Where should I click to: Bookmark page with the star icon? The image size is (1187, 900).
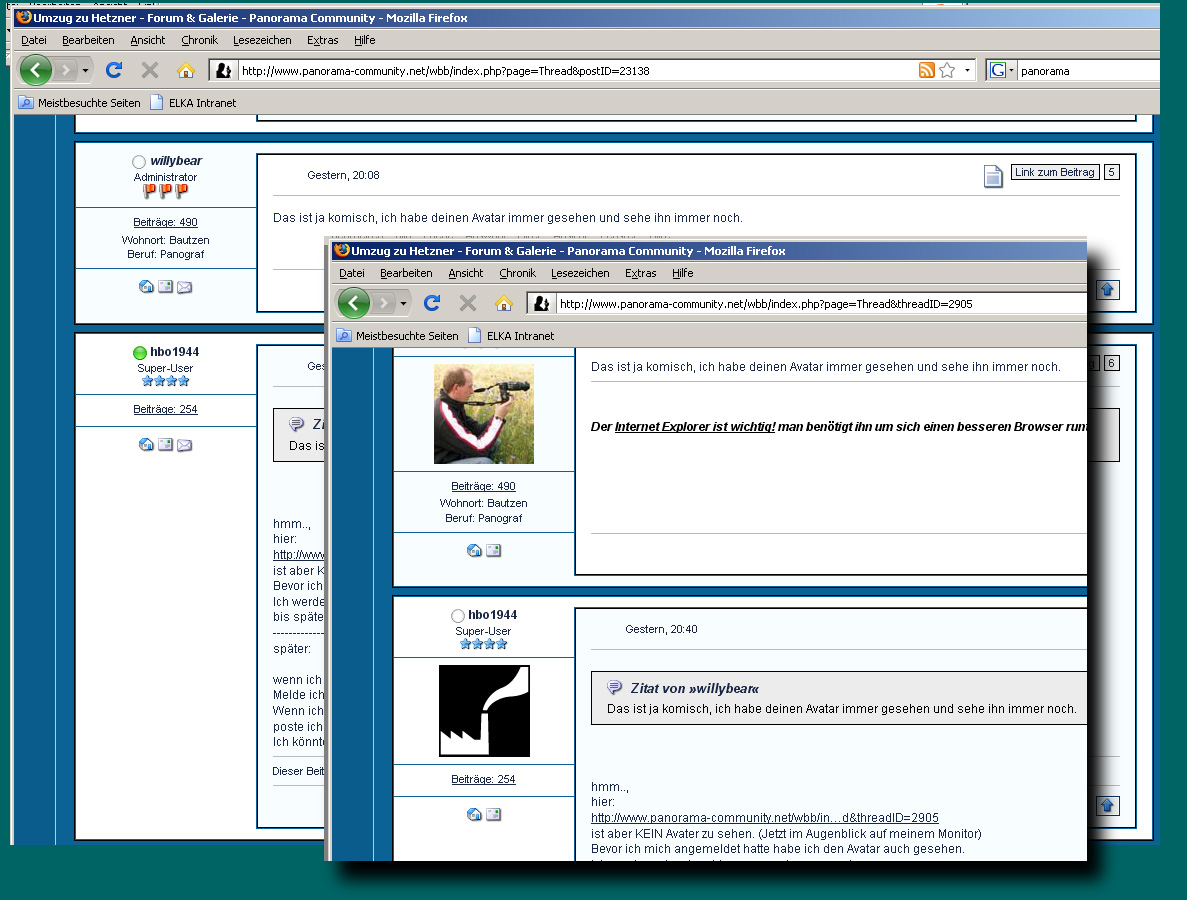coord(947,70)
